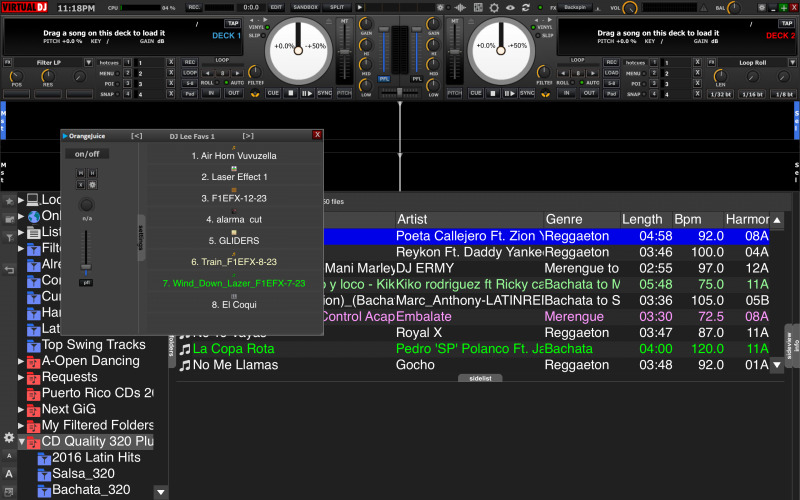The height and width of the screenshot is (500, 800).
Task: Sort tracks by Length column header
Action: (646, 219)
